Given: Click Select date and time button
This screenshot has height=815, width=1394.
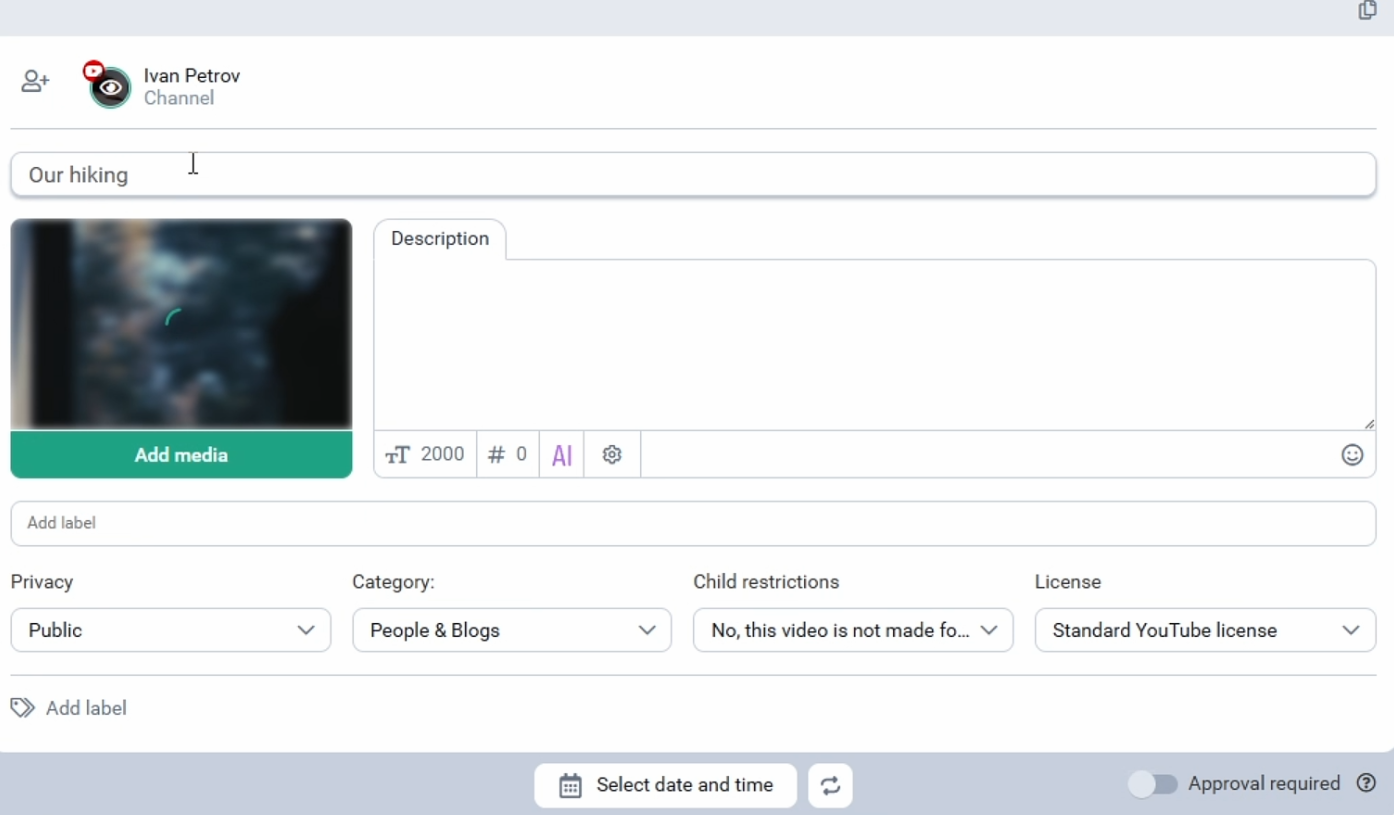Looking at the screenshot, I should (665, 786).
